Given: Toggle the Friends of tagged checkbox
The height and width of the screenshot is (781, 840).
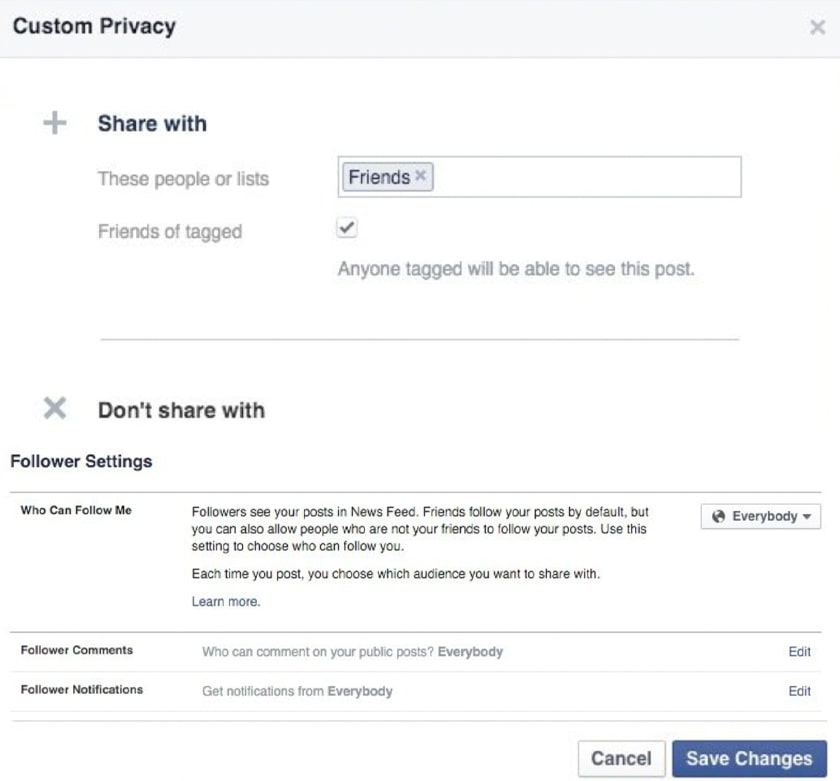Looking at the screenshot, I should 347,229.
